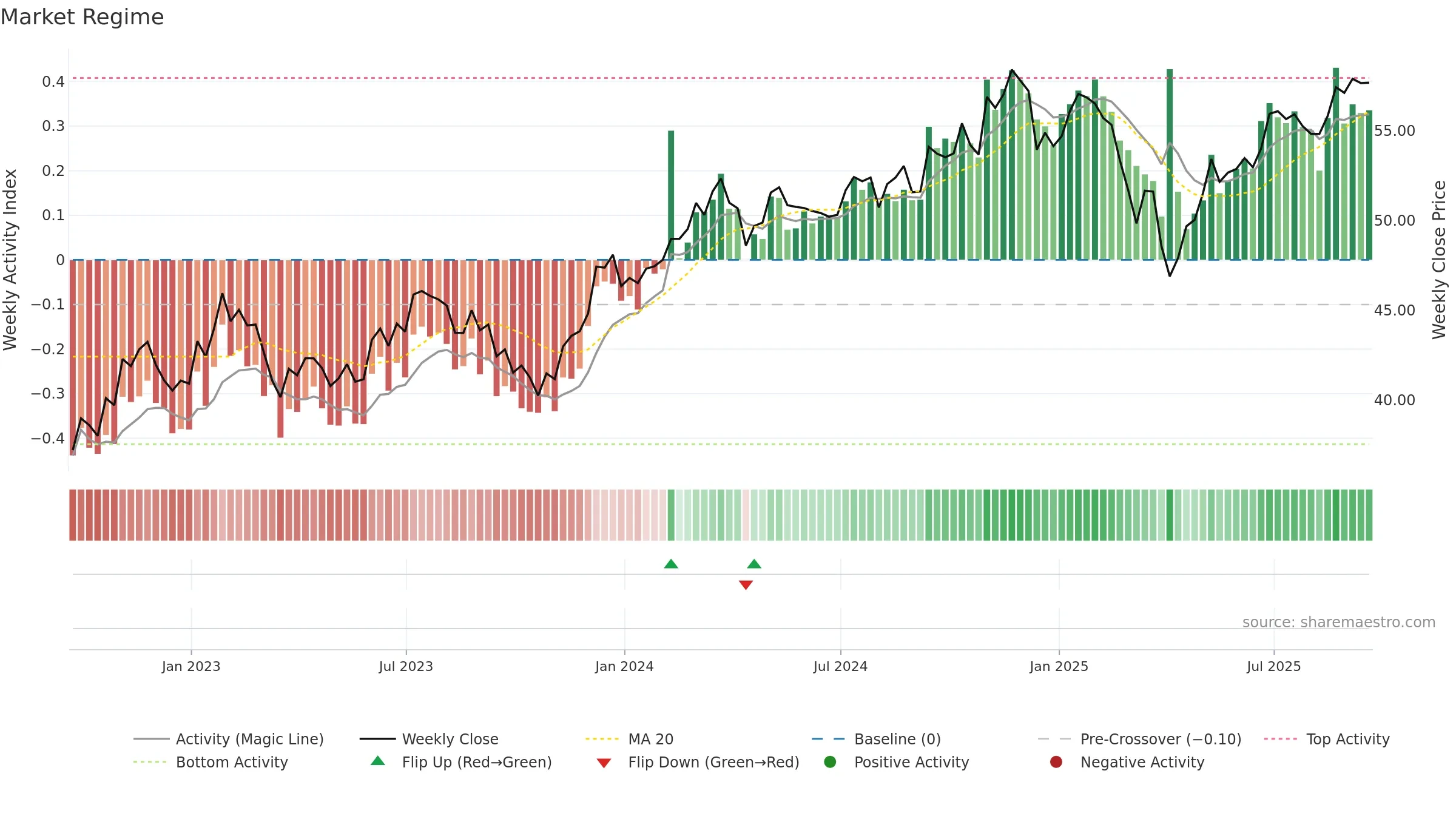Click the Jan 2024 x-axis label
This screenshot has height=819, width=1456.
[624, 667]
